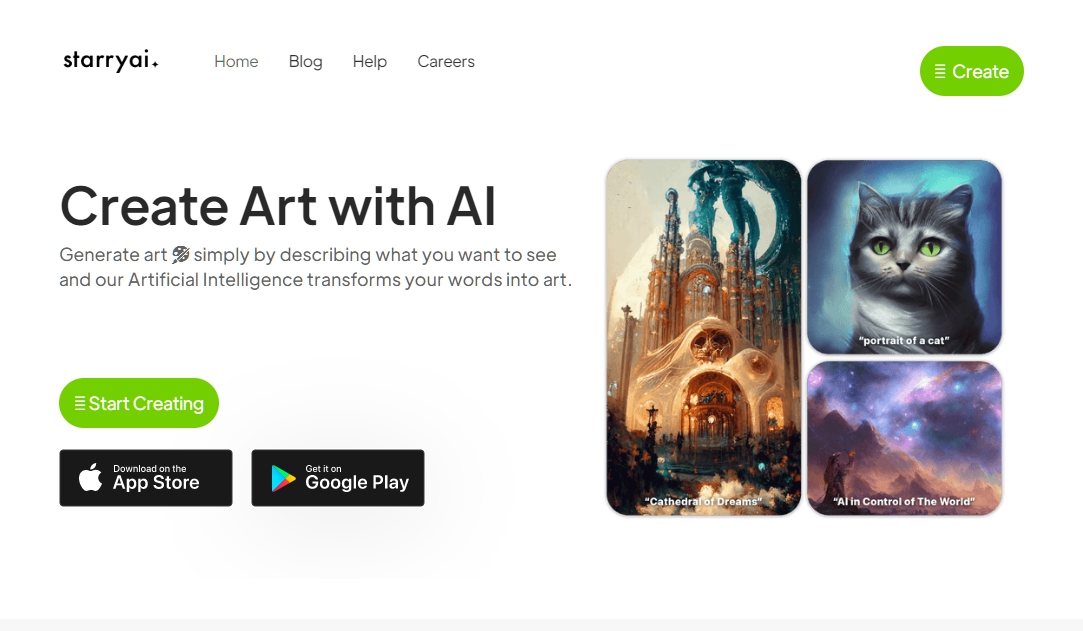The image size is (1083, 631).
Task: Visit the Careers page
Action: point(446,61)
